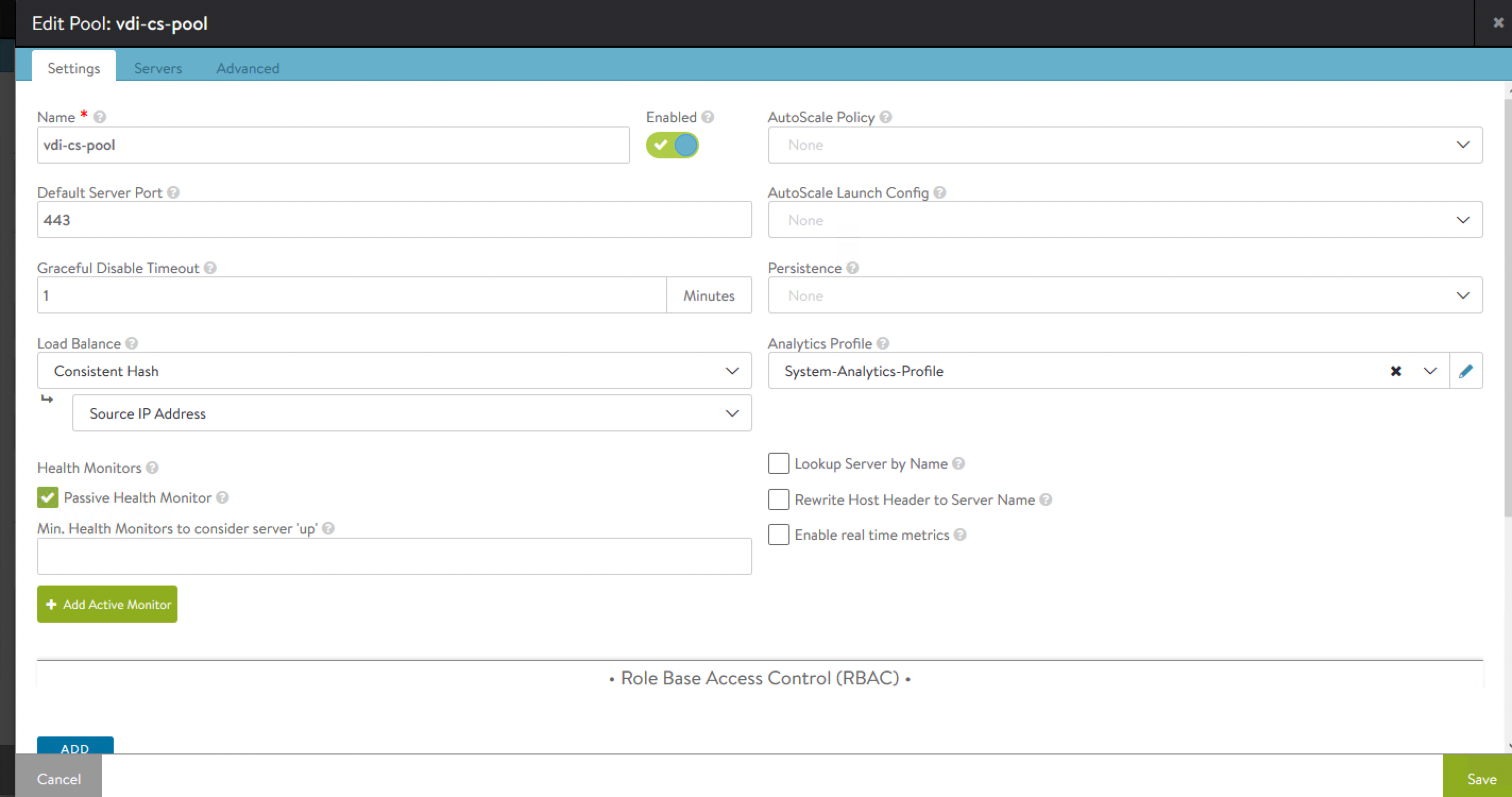
Task: Check Lookup Server by Name
Action: pos(778,464)
